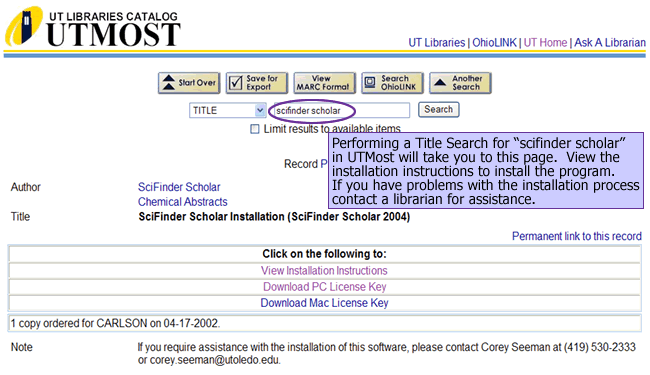Screen dimensions: 650x375
Task: Click the '1 copy ordered for CARLSON' text
Action: [115, 323]
